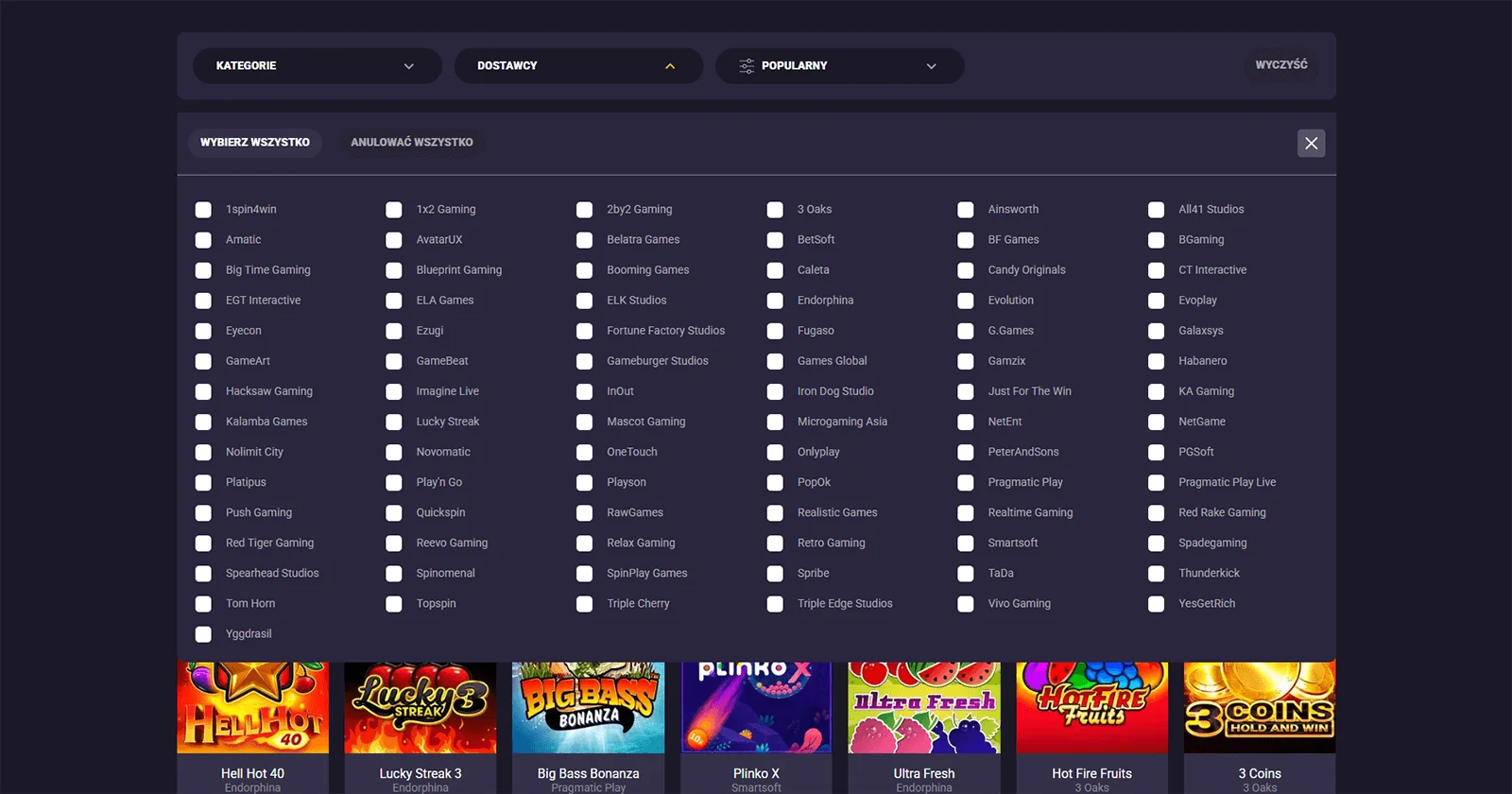Open the Hot Fire Fruits thumbnail
Screen dimensions: 1512x794
(x=1092, y=708)
